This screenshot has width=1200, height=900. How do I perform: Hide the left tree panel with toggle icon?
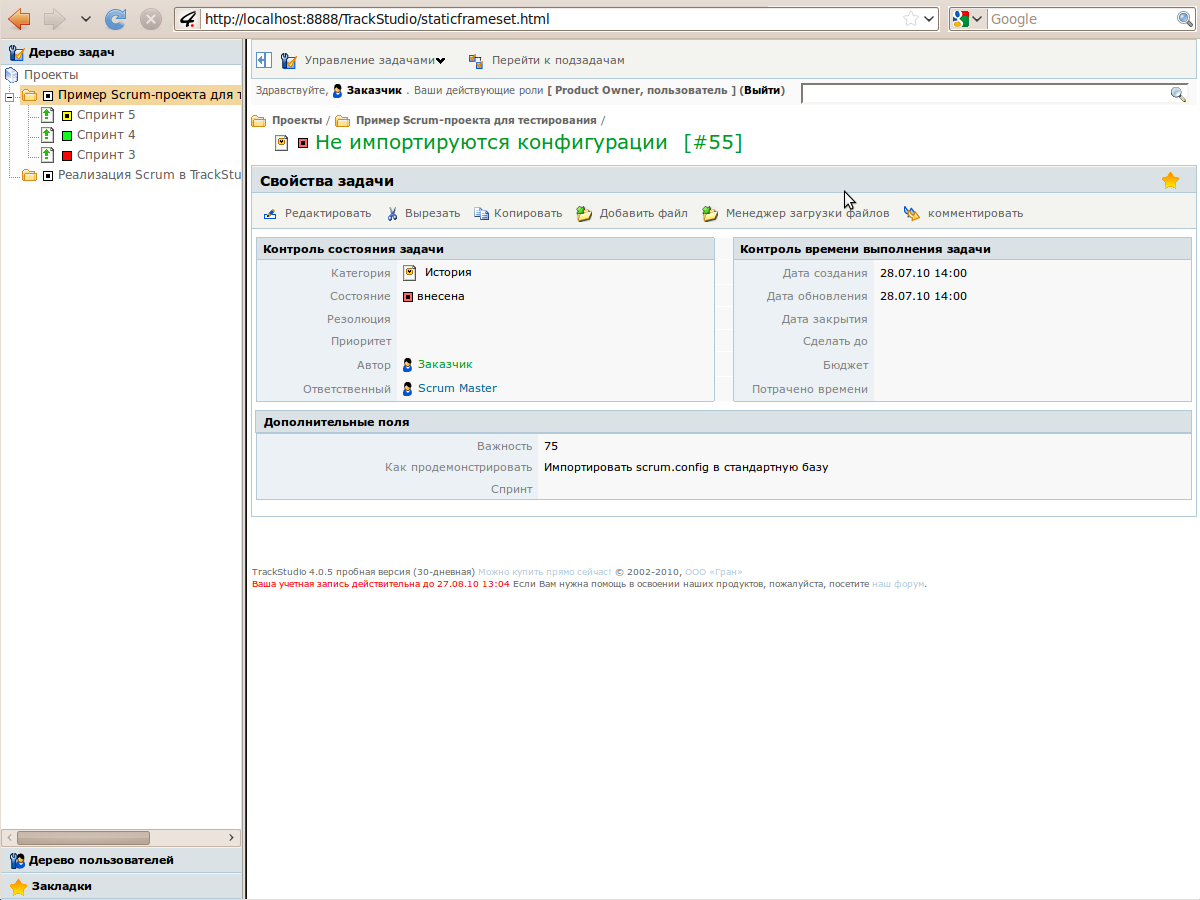tap(264, 61)
